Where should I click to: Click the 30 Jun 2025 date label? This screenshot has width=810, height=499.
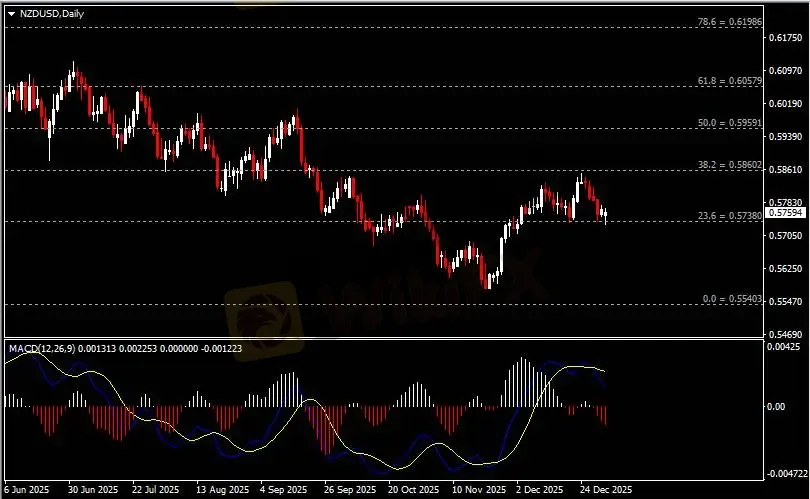point(93,489)
